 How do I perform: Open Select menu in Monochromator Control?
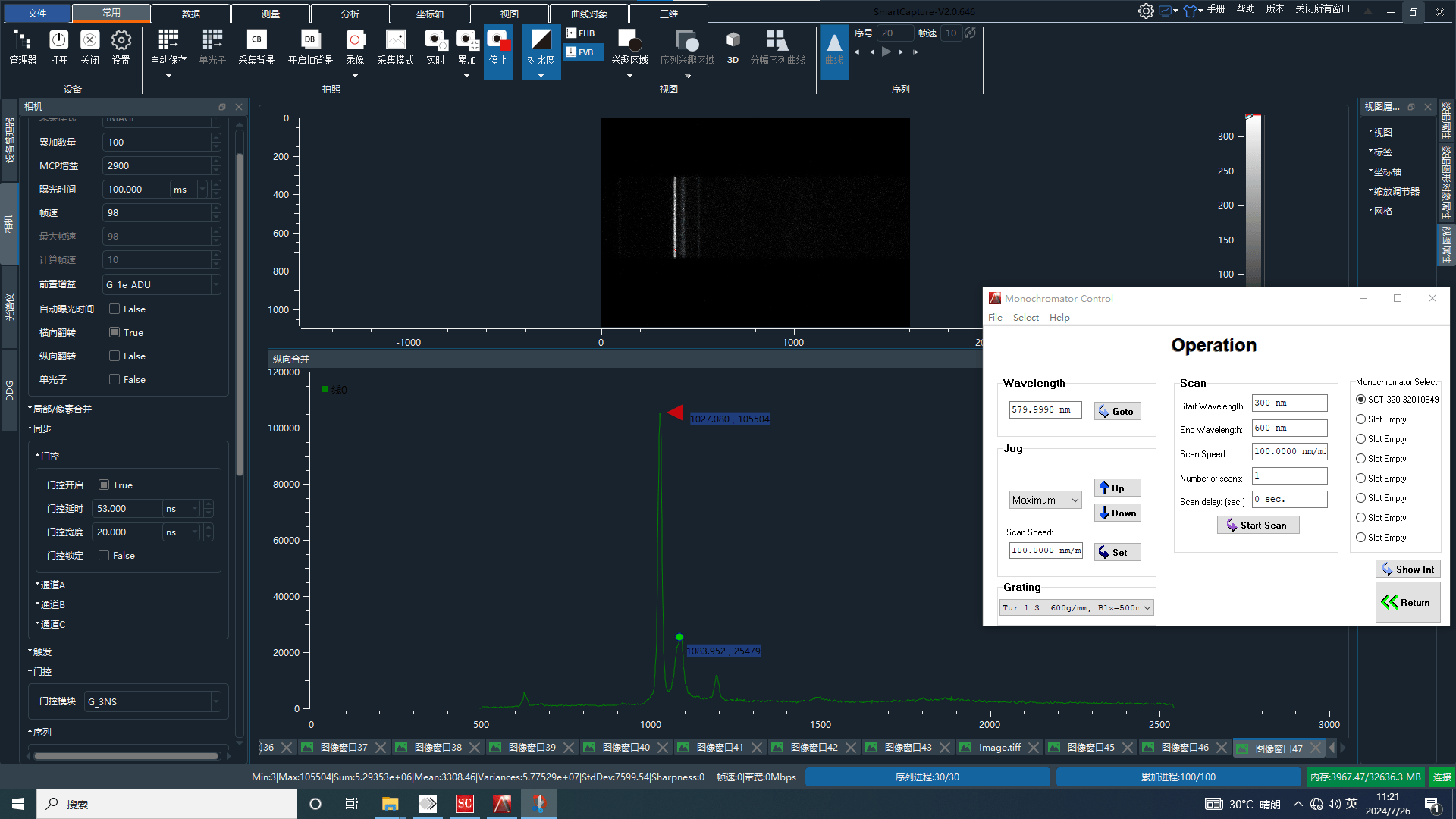(1026, 318)
